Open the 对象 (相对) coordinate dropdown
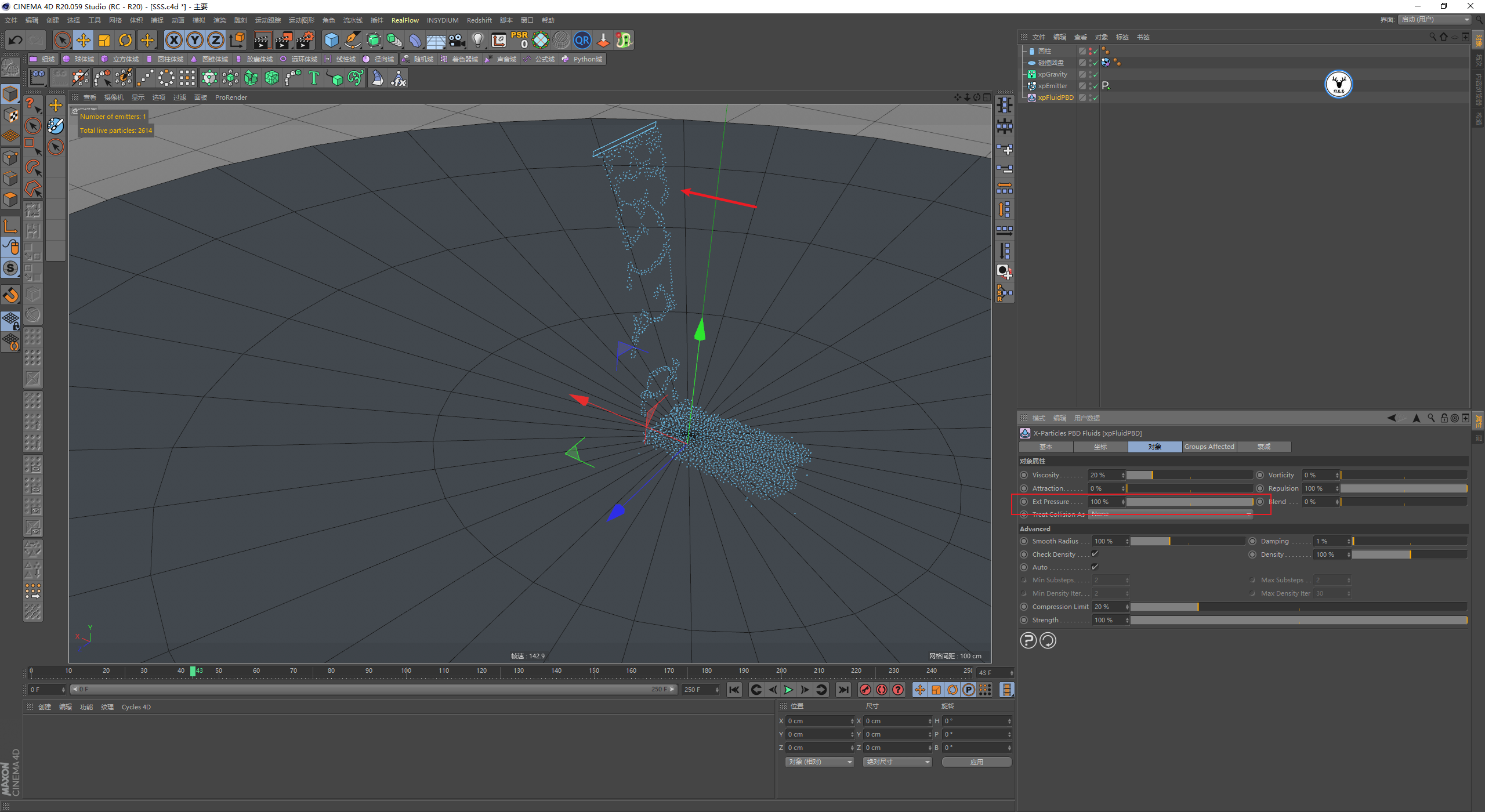This screenshot has height=812, width=1485. coord(820,762)
